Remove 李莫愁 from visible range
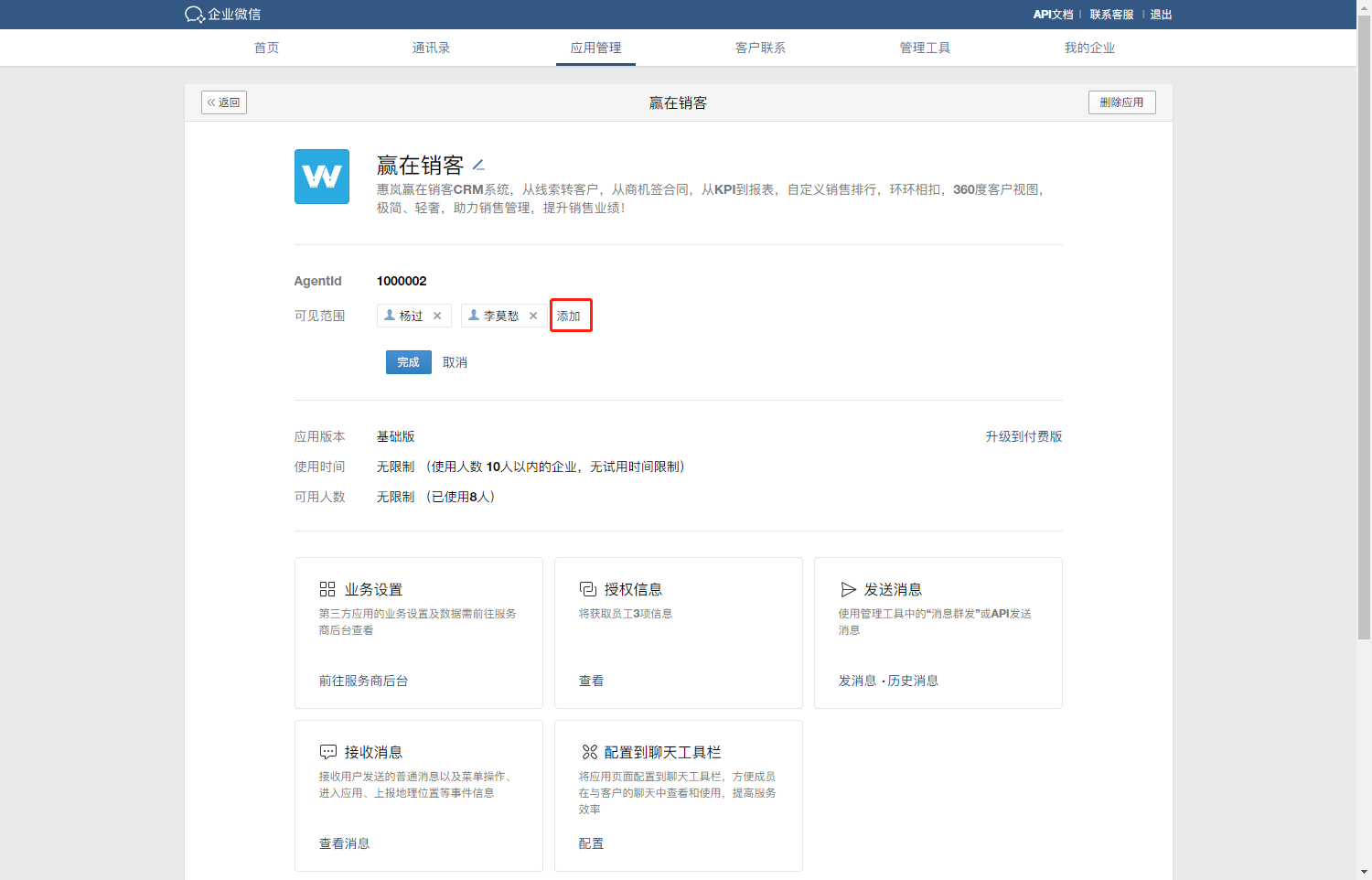 [533, 316]
